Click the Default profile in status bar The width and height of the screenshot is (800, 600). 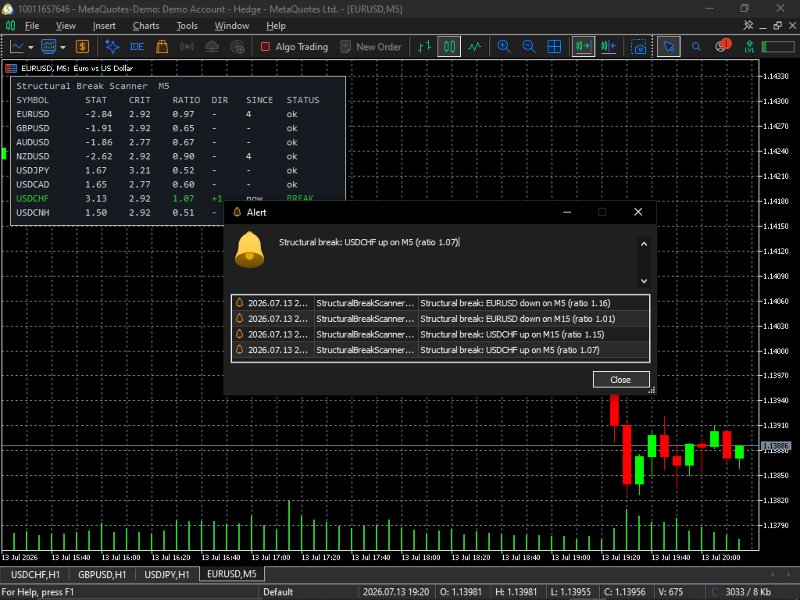[278, 592]
